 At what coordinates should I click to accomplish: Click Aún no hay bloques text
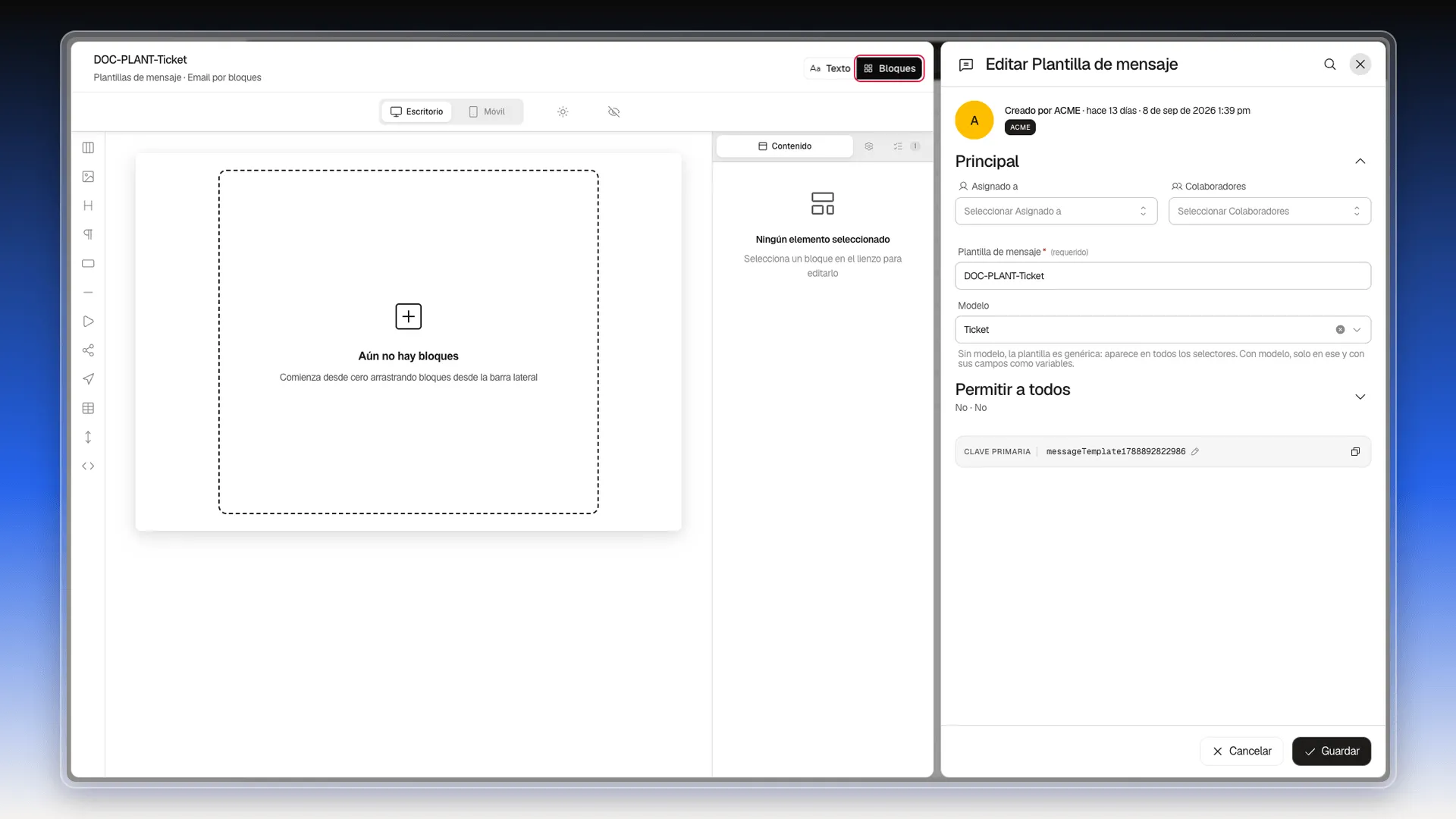[409, 356]
